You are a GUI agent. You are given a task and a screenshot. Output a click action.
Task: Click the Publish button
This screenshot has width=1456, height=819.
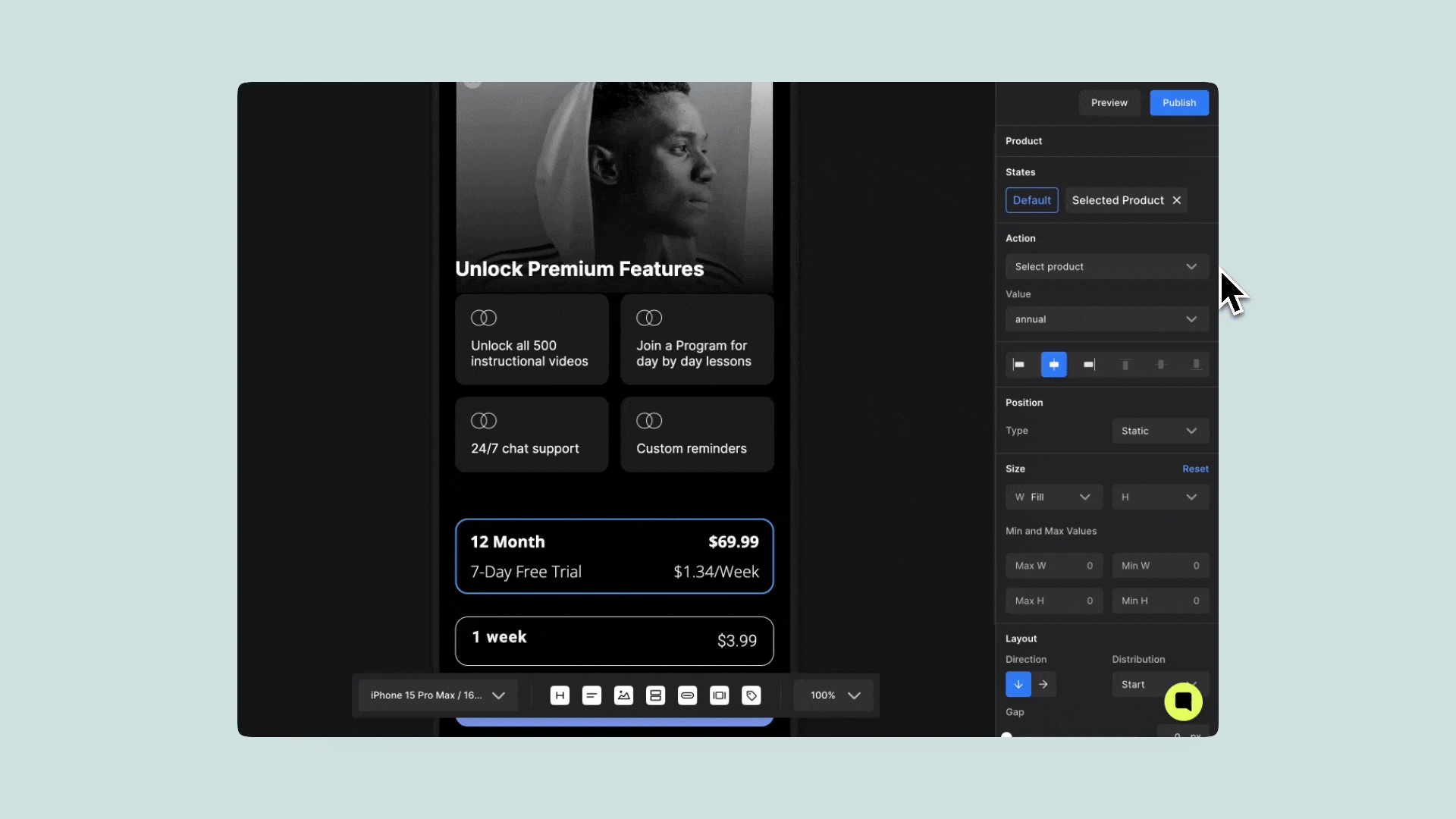point(1178,103)
